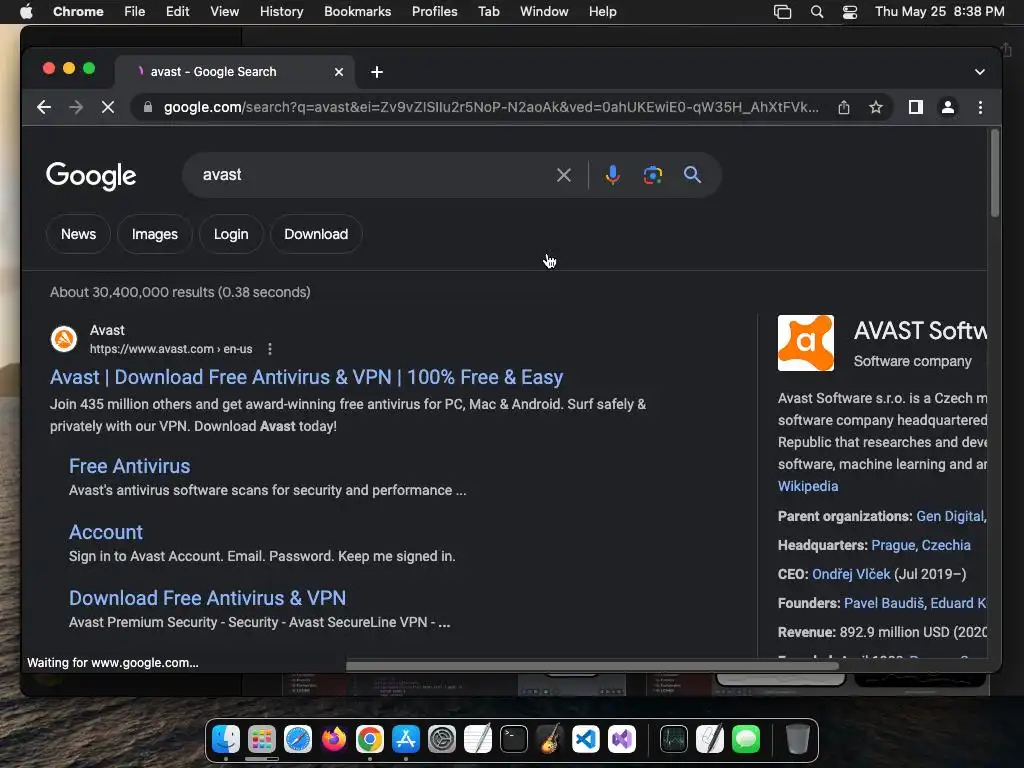Open Activity Monitor from the Dock
Viewport: 1024px width, 768px height.
673,739
